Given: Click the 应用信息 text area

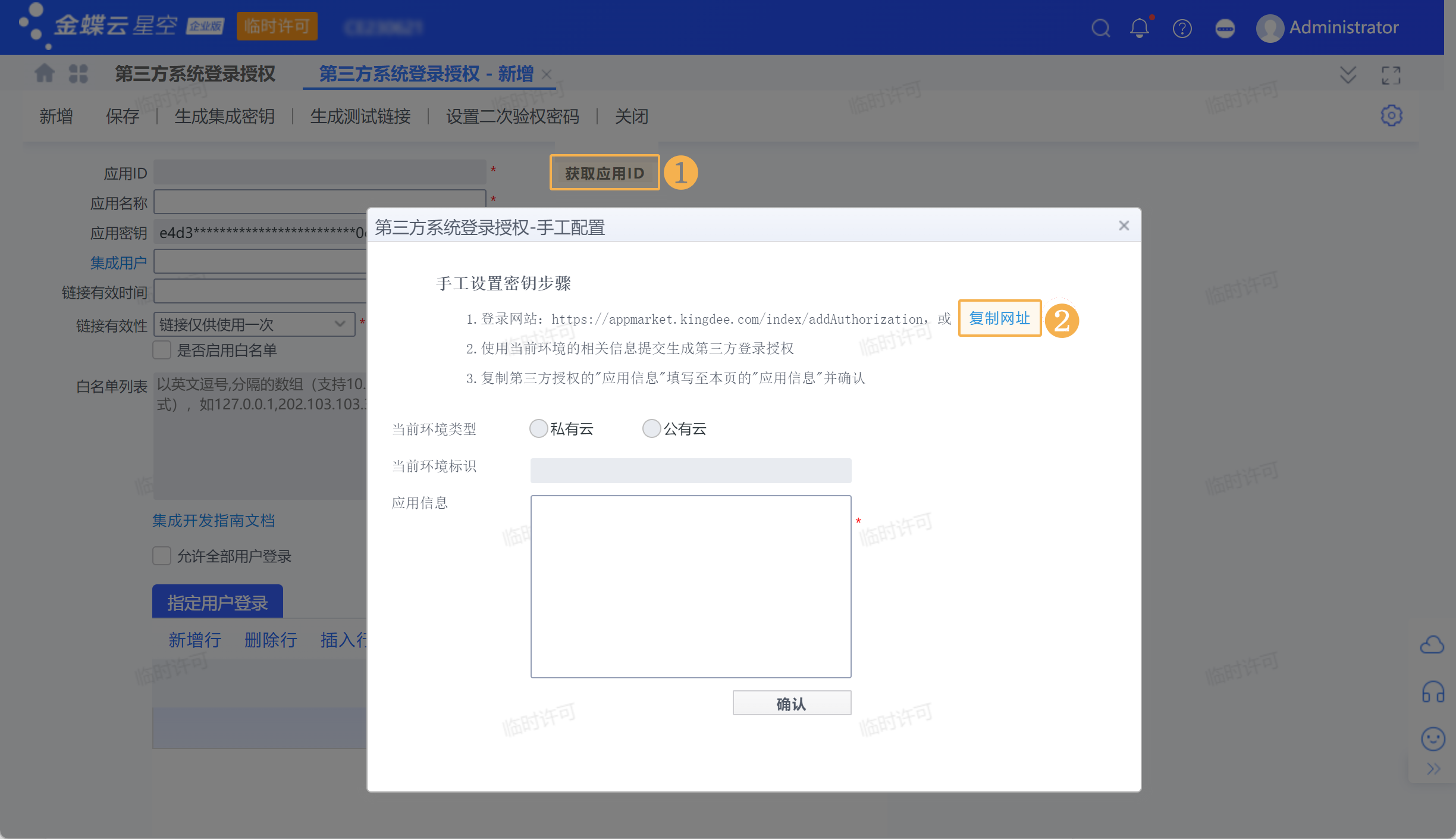Looking at the screenshot, I should 691,586.
